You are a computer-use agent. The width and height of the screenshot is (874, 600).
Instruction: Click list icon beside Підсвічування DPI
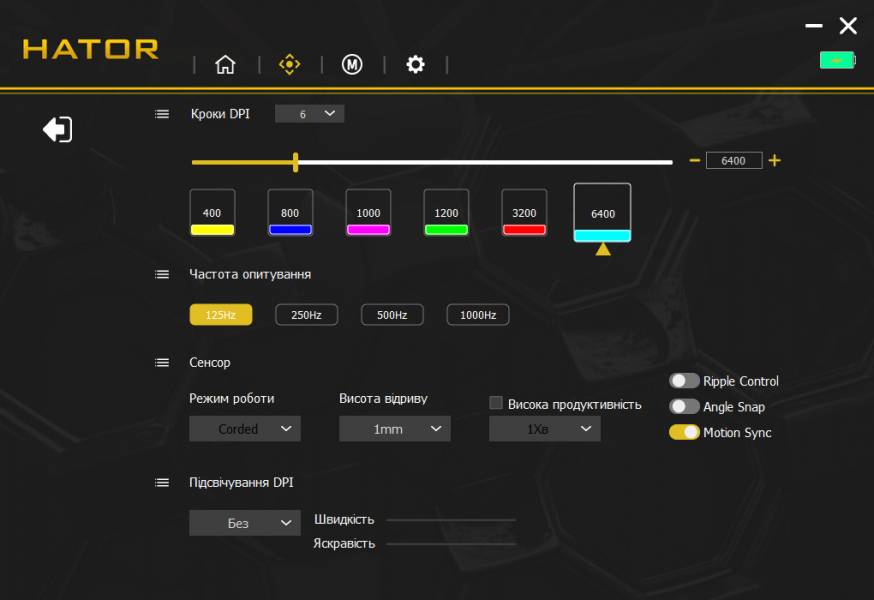[162, 482]
